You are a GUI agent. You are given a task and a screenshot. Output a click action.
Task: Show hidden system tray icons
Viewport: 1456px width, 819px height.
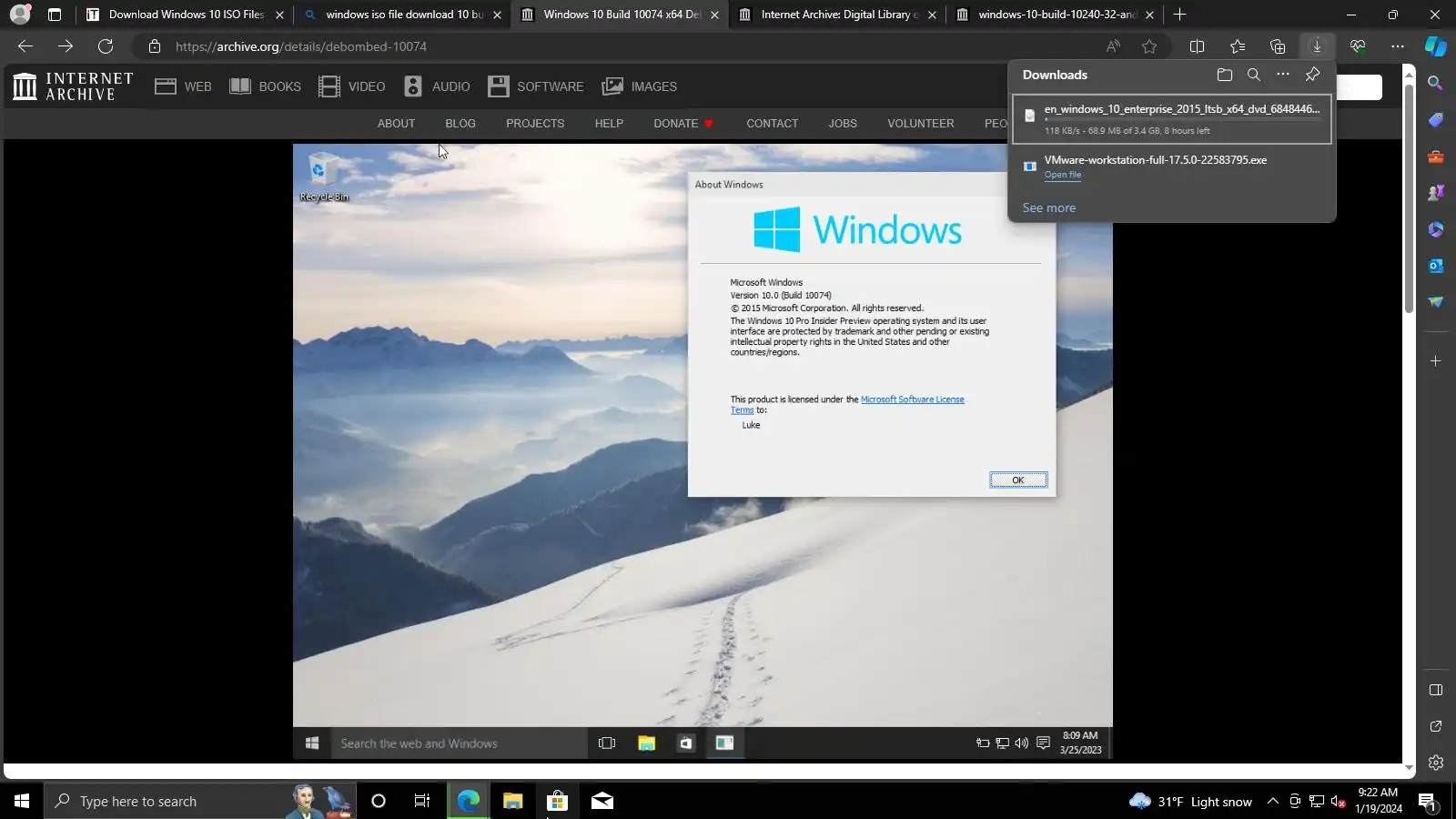pos(1273,801)
